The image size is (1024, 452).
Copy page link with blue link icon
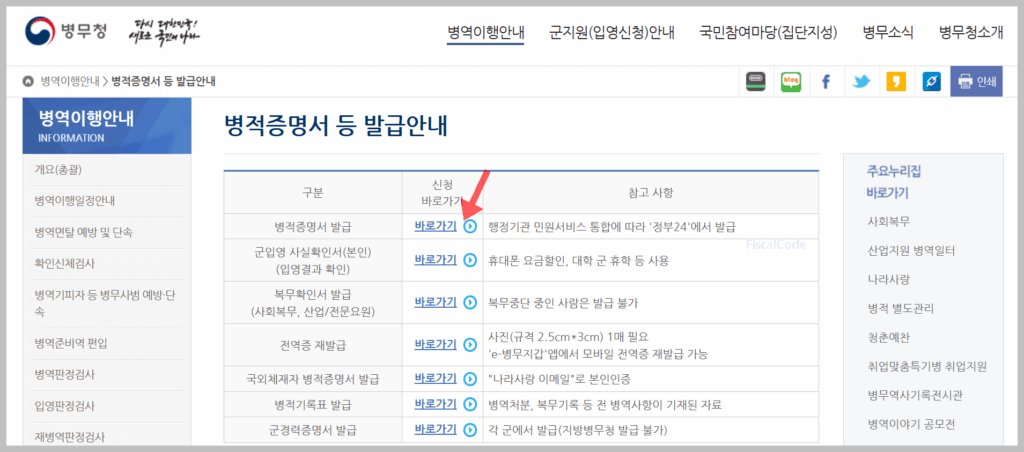pos(931,82)
